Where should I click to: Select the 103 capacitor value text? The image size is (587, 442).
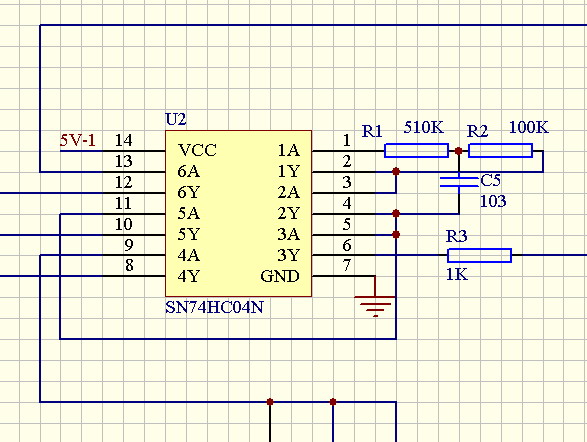click(493, 201)
